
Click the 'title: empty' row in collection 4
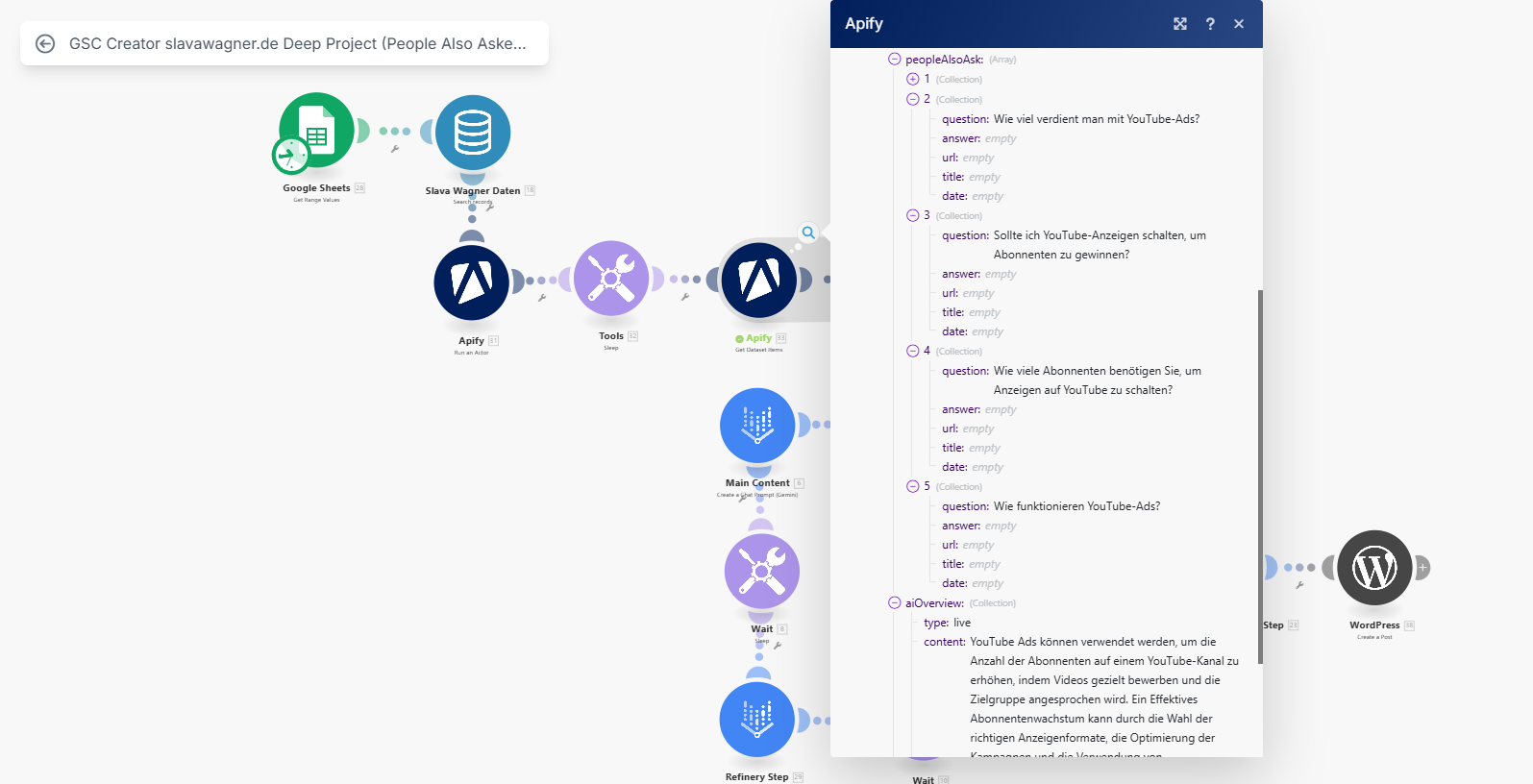(x=971, y=448)
